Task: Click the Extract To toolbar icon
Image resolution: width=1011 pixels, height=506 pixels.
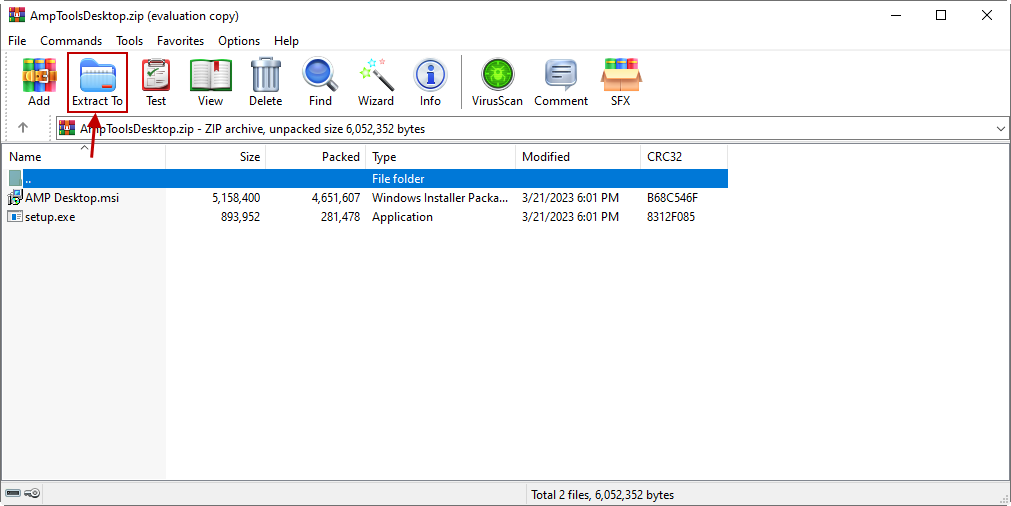Action: click(97, 82)
